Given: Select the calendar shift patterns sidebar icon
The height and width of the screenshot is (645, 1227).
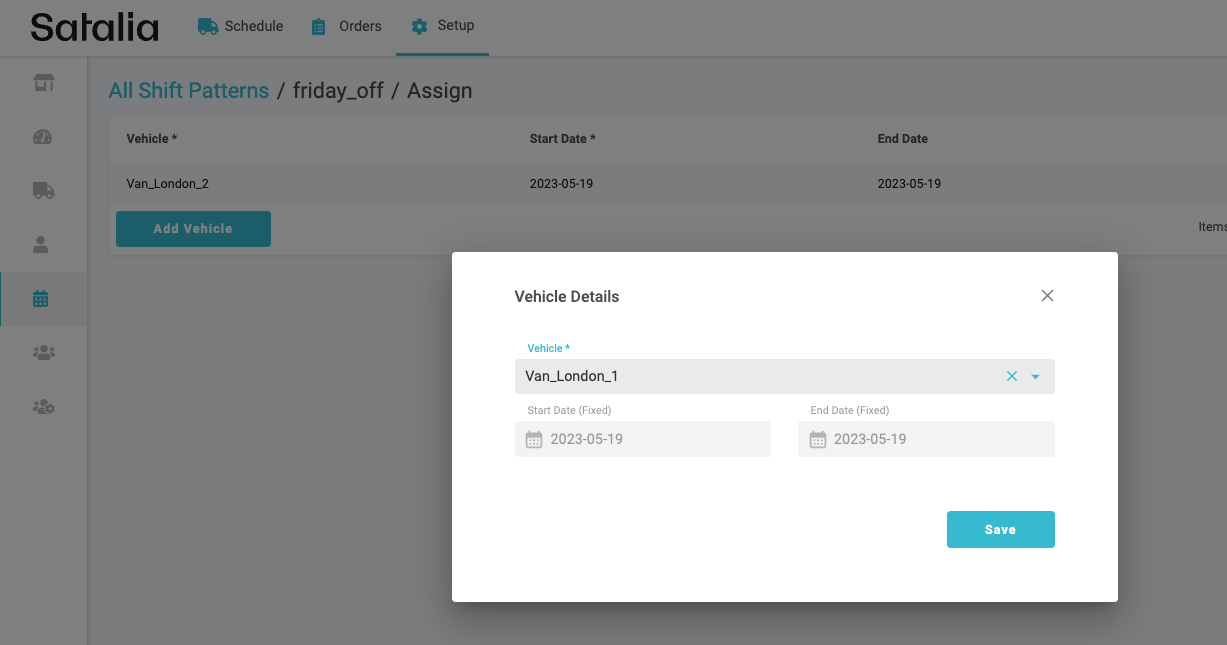Looking at the screenshot, I should (x=41, y=298).
